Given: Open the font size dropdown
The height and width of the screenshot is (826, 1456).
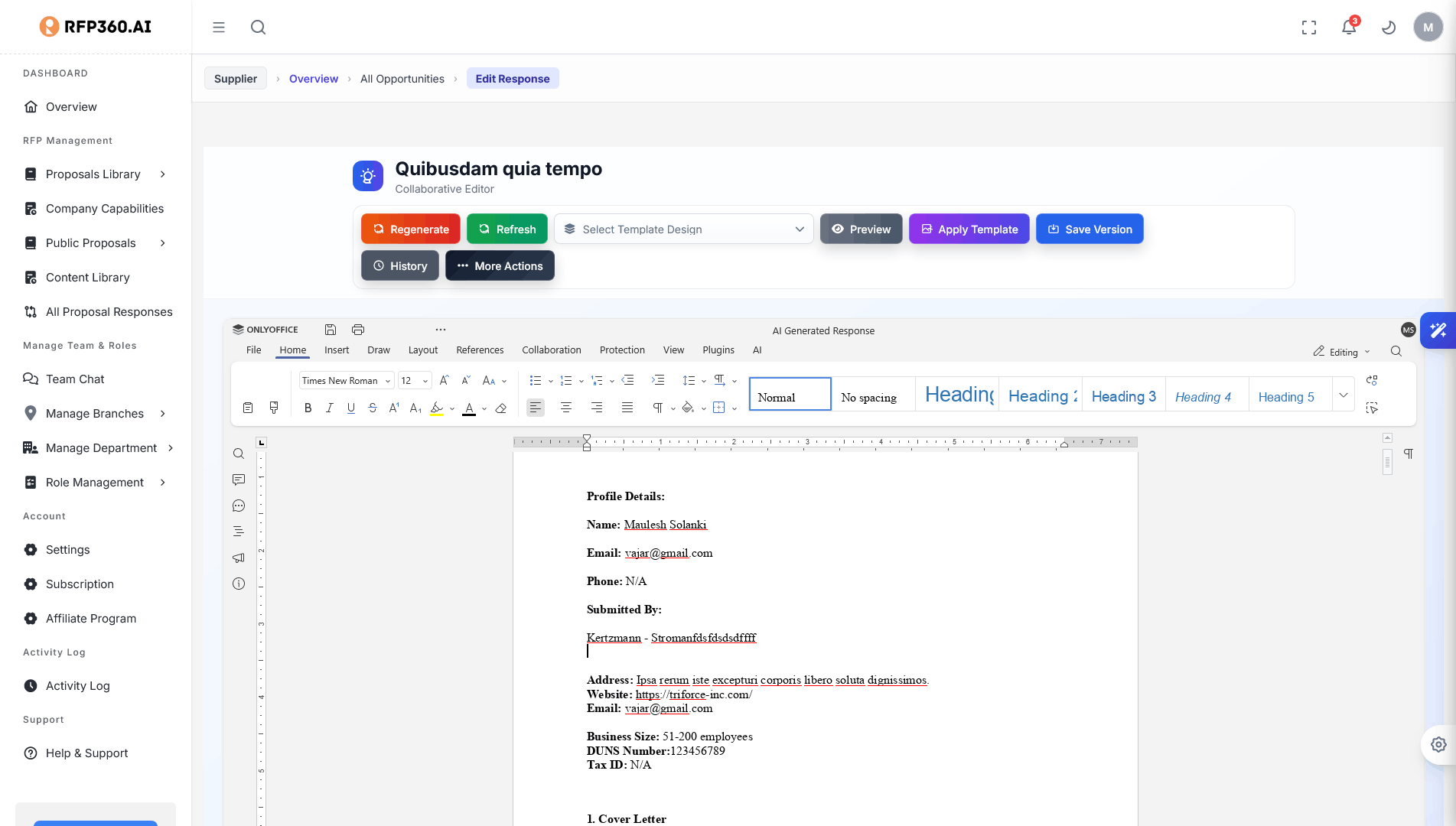Looking at the screenshot, I should 415,380.
